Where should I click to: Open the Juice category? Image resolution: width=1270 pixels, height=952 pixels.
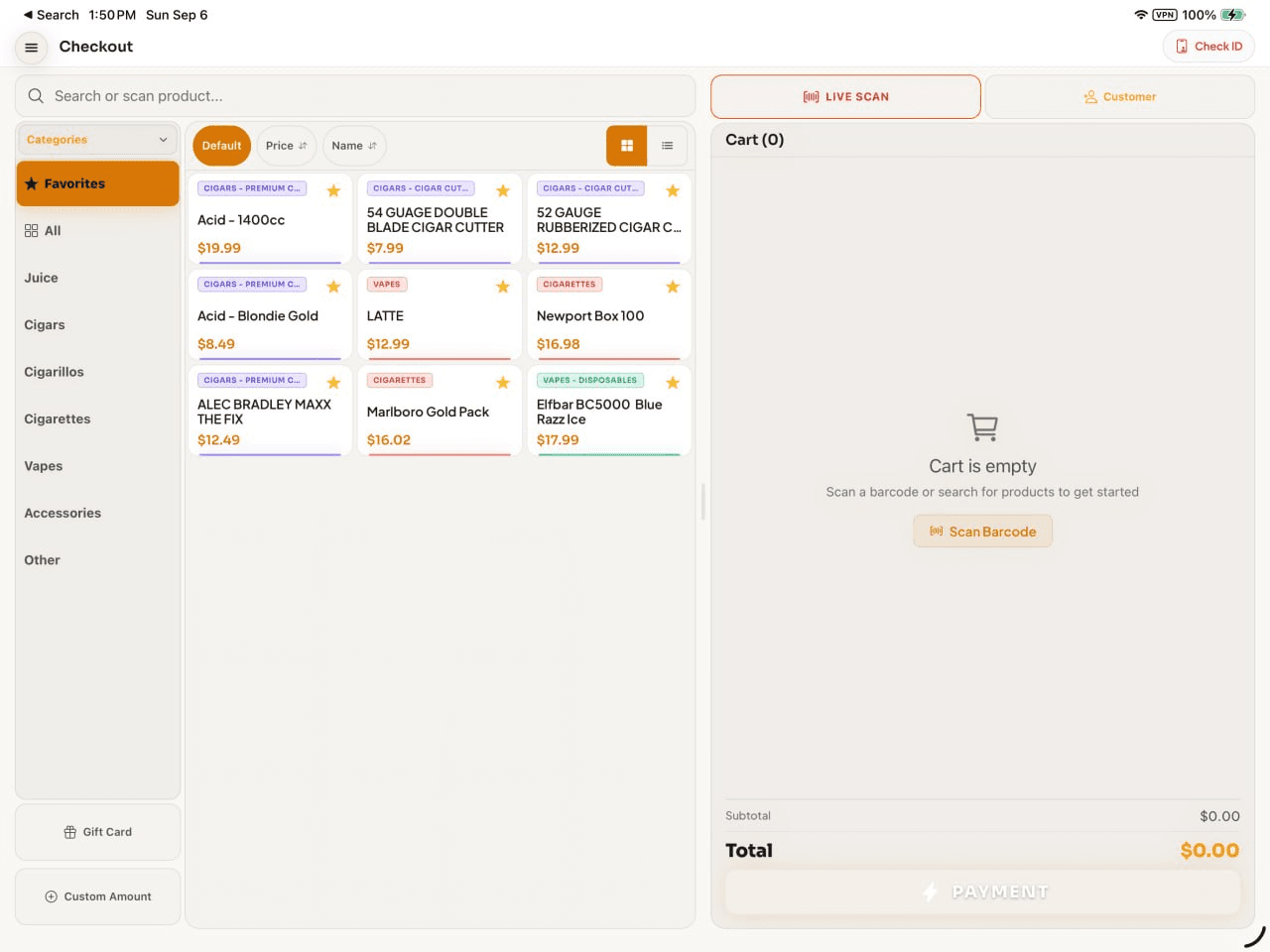coord(97,278)
